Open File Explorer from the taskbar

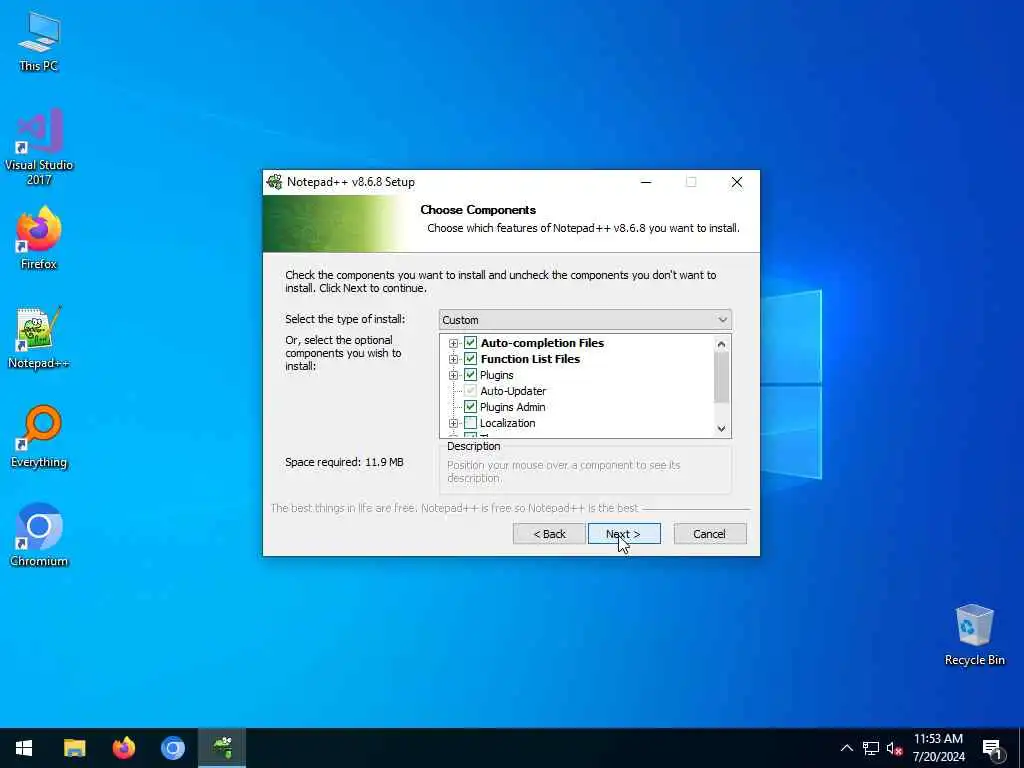[x=74, y=748]
